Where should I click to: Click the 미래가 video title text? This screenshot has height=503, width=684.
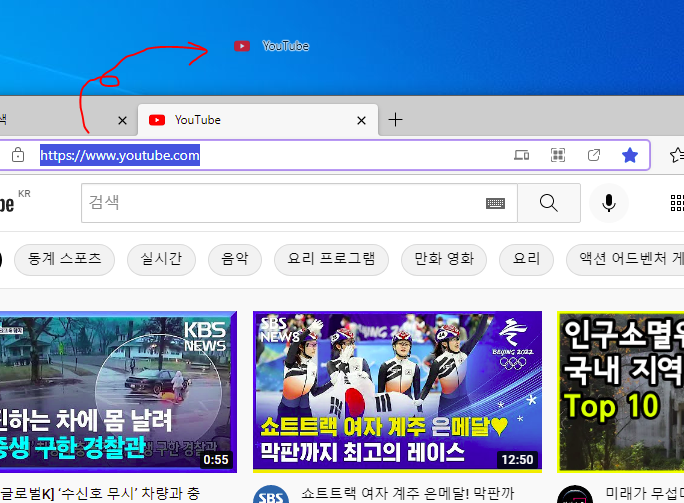pos(644,493)
